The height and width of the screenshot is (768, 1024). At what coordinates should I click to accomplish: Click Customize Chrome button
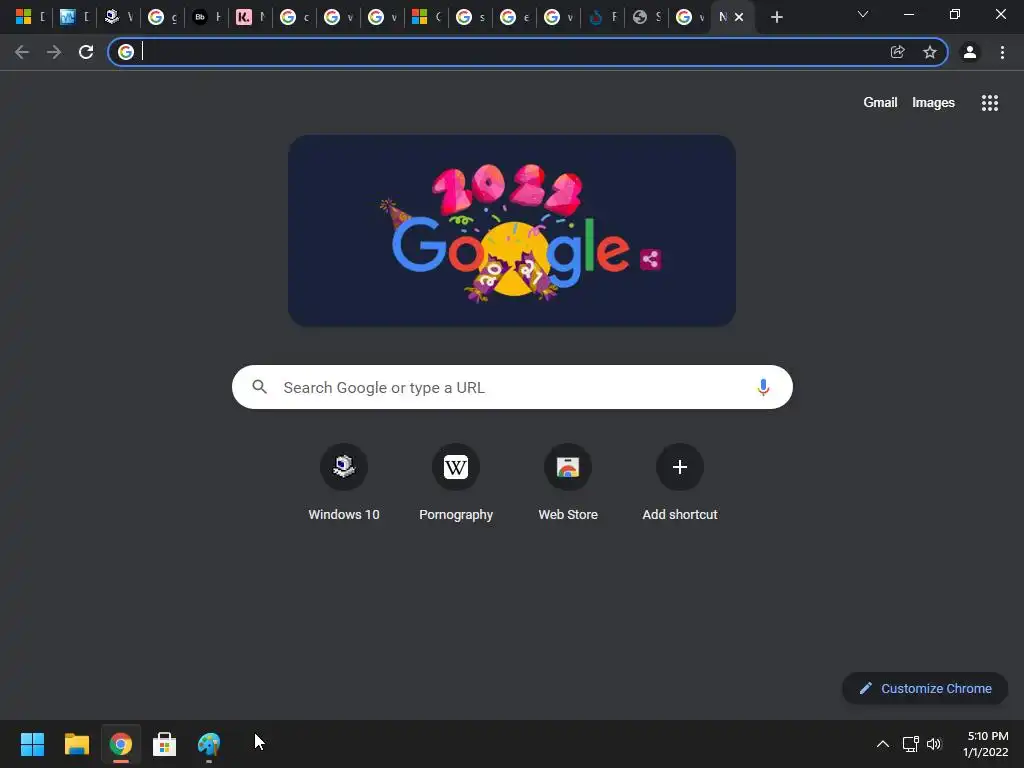(925, 688)
